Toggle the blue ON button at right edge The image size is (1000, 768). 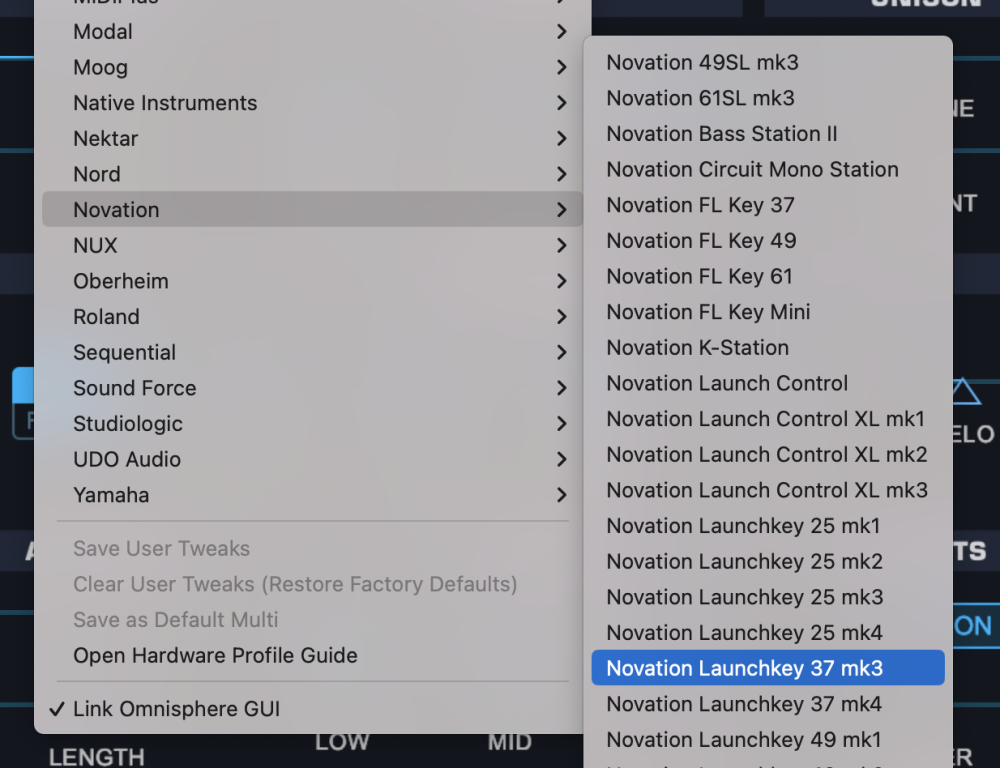point(972,626)
